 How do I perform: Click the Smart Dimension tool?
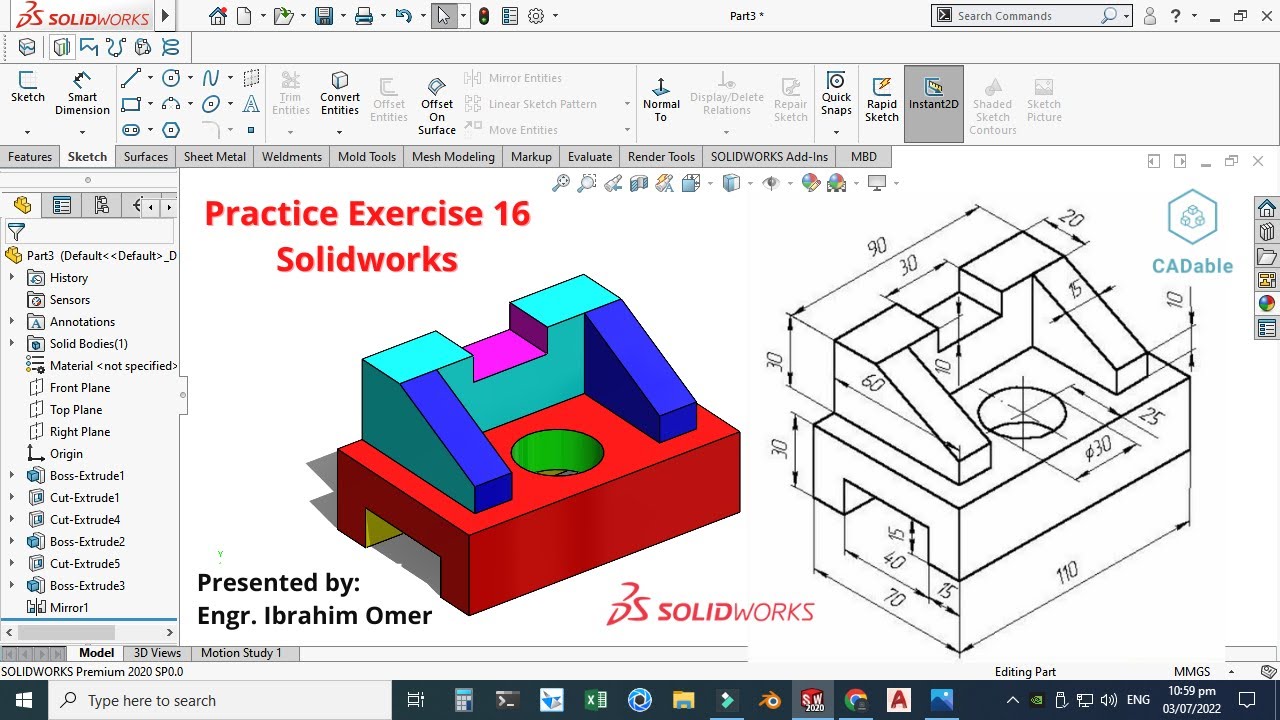(x=82, y=94)
